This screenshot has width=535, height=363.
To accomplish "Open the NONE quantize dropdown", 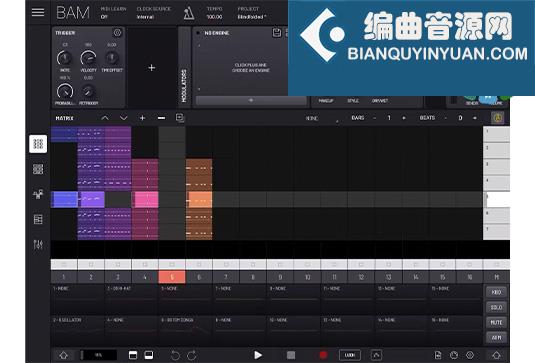I will (x=321, y=118).
